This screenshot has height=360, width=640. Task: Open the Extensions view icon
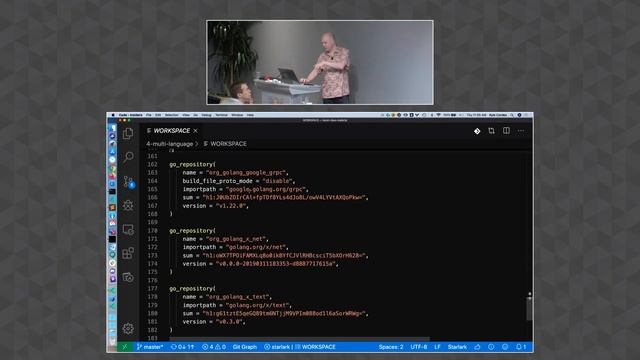coord(128,253)
